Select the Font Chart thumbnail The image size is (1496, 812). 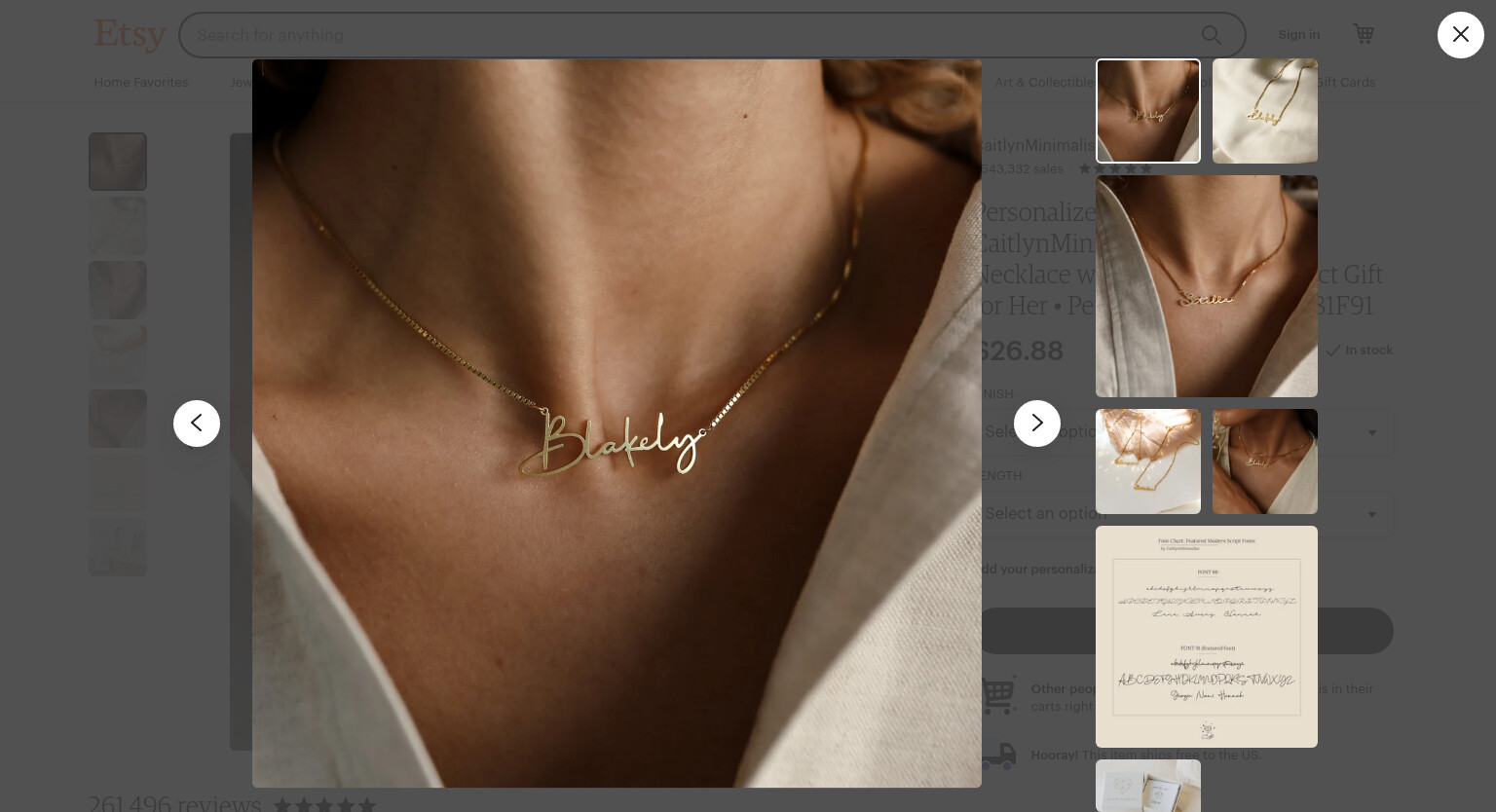(1207, 637)
